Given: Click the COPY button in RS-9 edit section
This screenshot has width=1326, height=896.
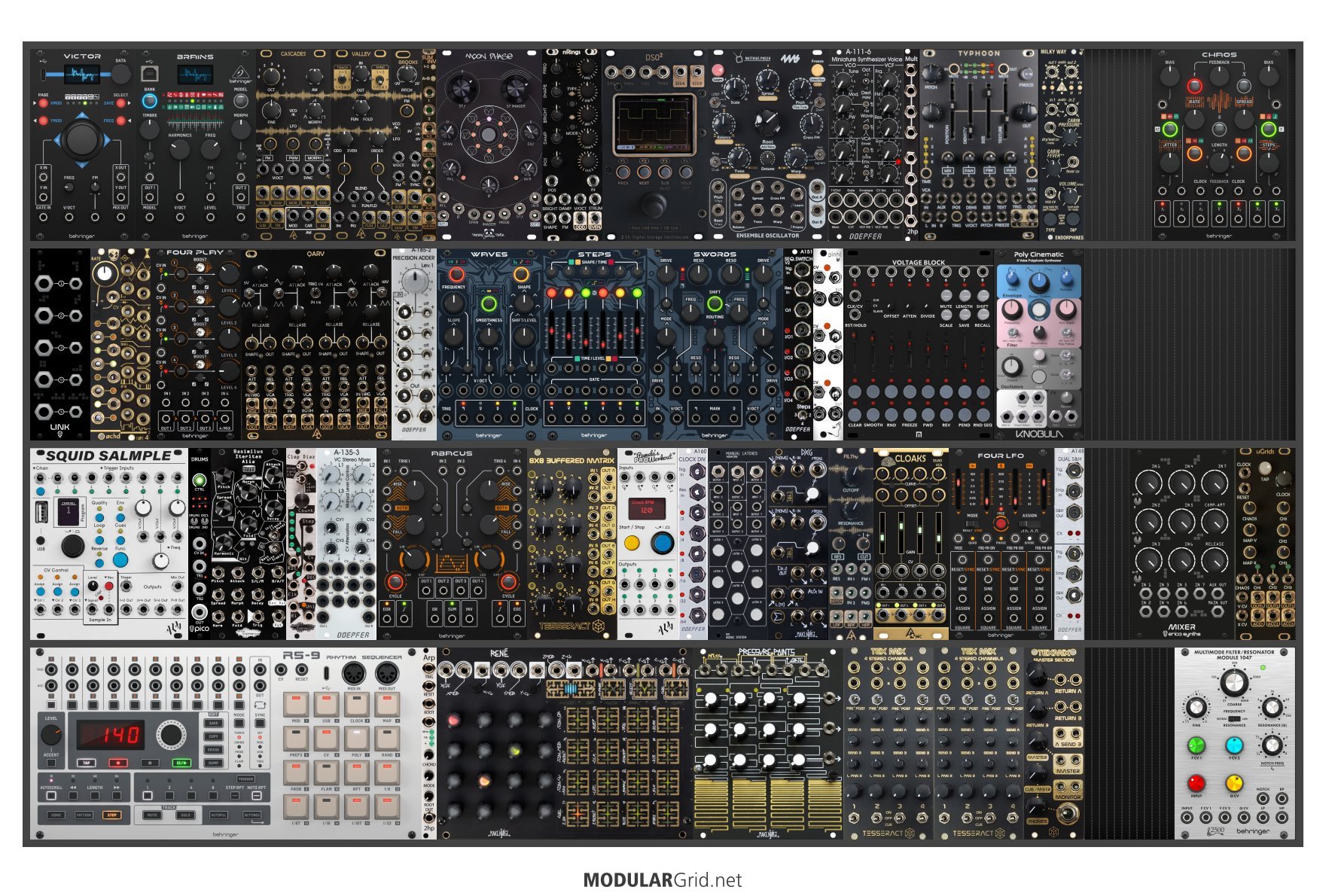Looking at the screenshot, I should [x=213, y=736].
